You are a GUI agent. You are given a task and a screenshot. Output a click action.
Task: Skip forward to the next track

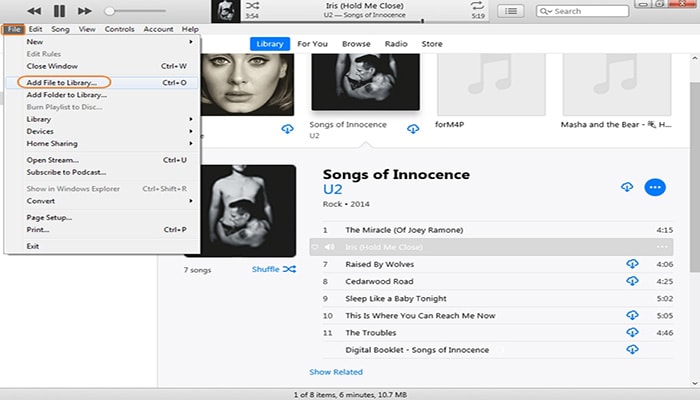coord(84,11)
